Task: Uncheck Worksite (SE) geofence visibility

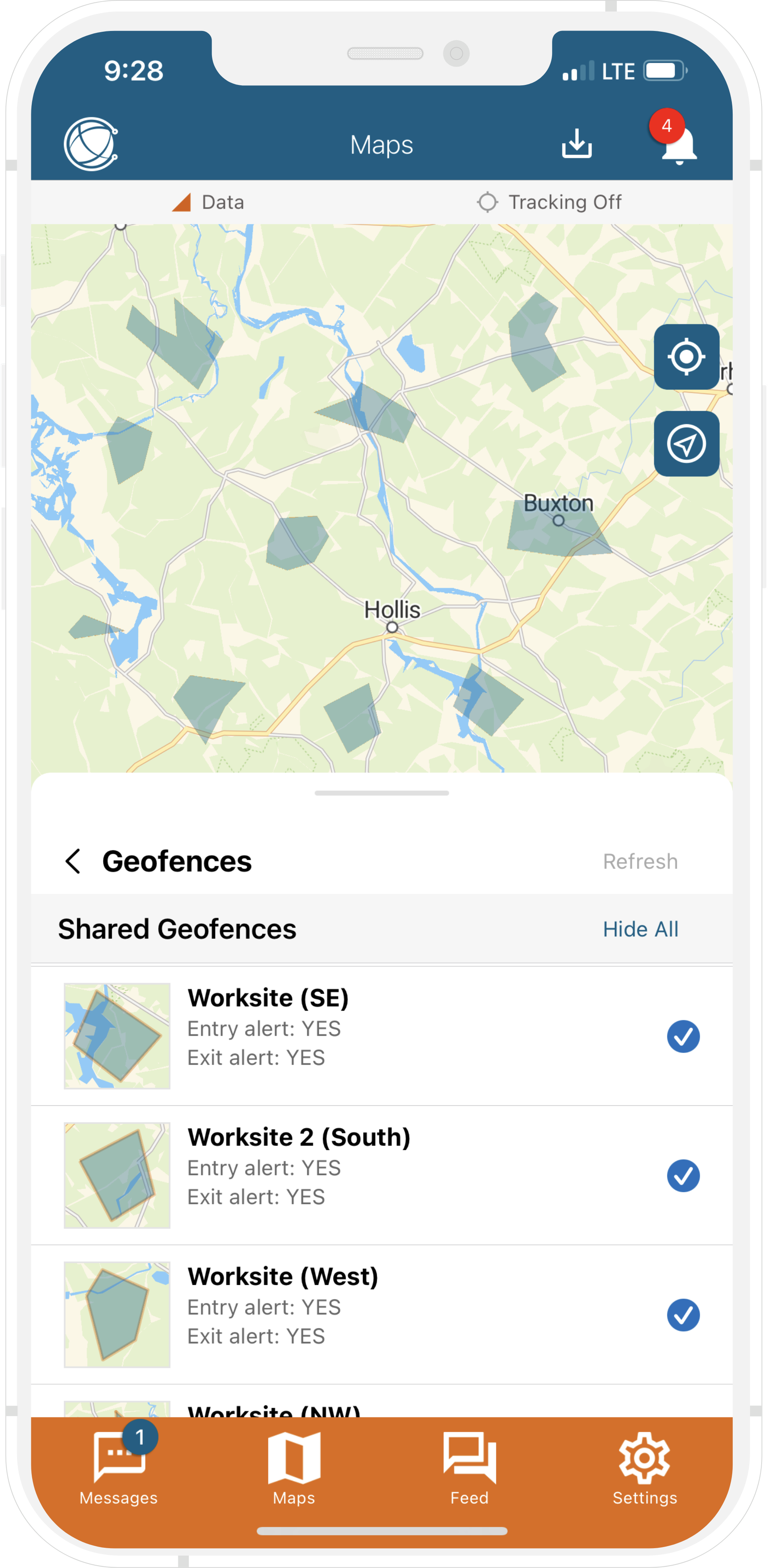Action: (683, 1036)
